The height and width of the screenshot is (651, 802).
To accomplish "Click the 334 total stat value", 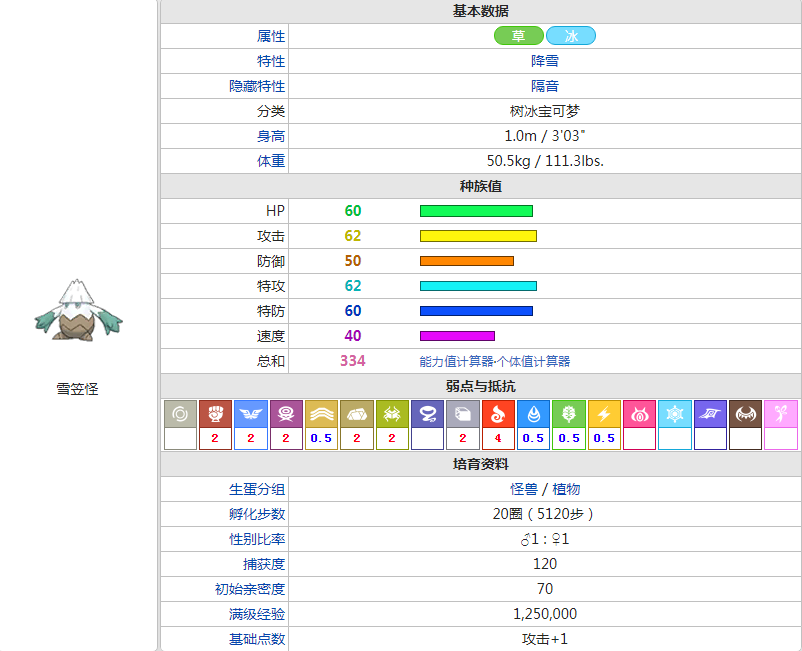I will point(353,361).
